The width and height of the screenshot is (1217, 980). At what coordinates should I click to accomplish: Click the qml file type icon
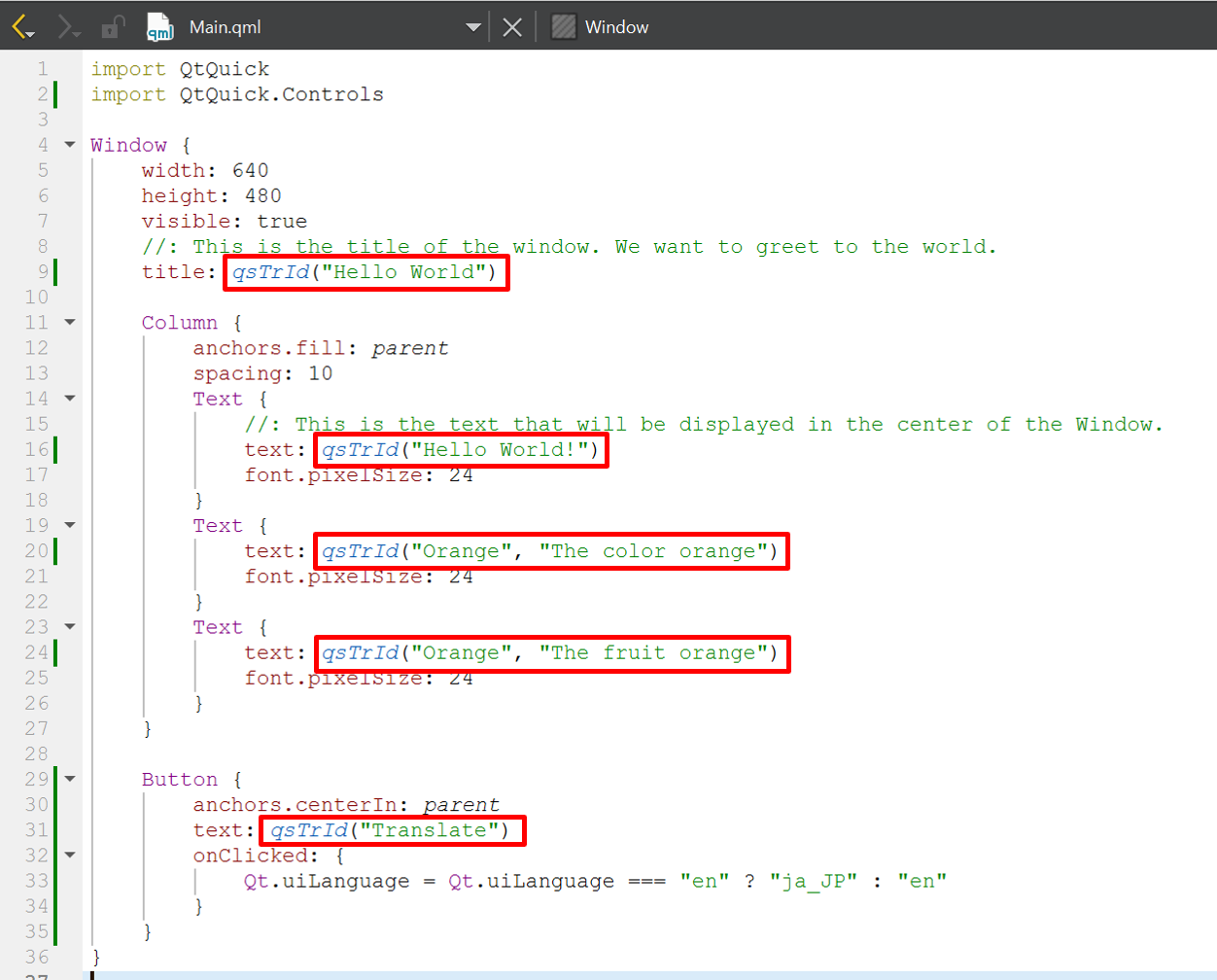(x=159, y=27)
